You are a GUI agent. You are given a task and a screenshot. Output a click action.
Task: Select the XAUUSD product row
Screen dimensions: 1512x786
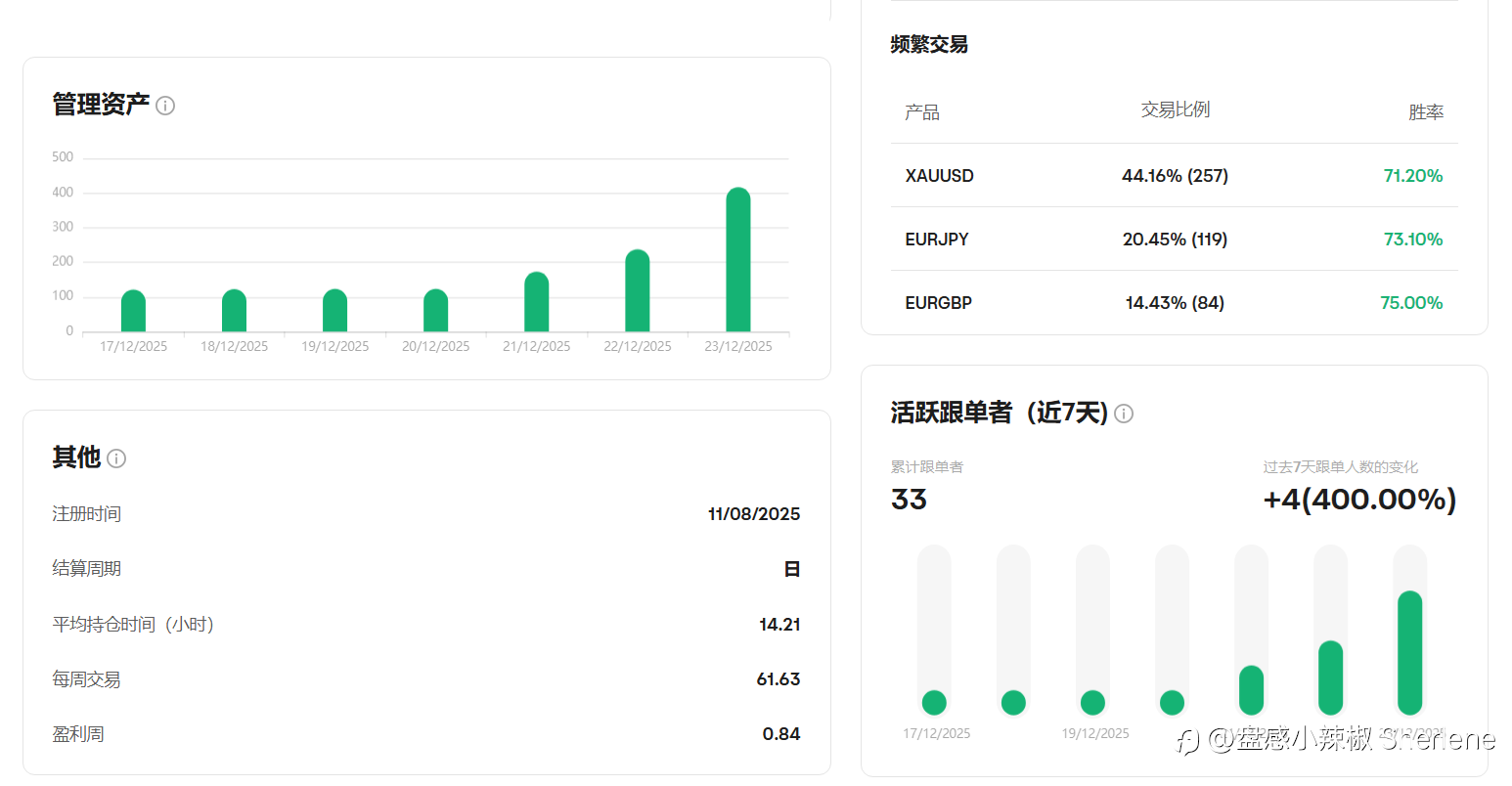point(1175,176)
